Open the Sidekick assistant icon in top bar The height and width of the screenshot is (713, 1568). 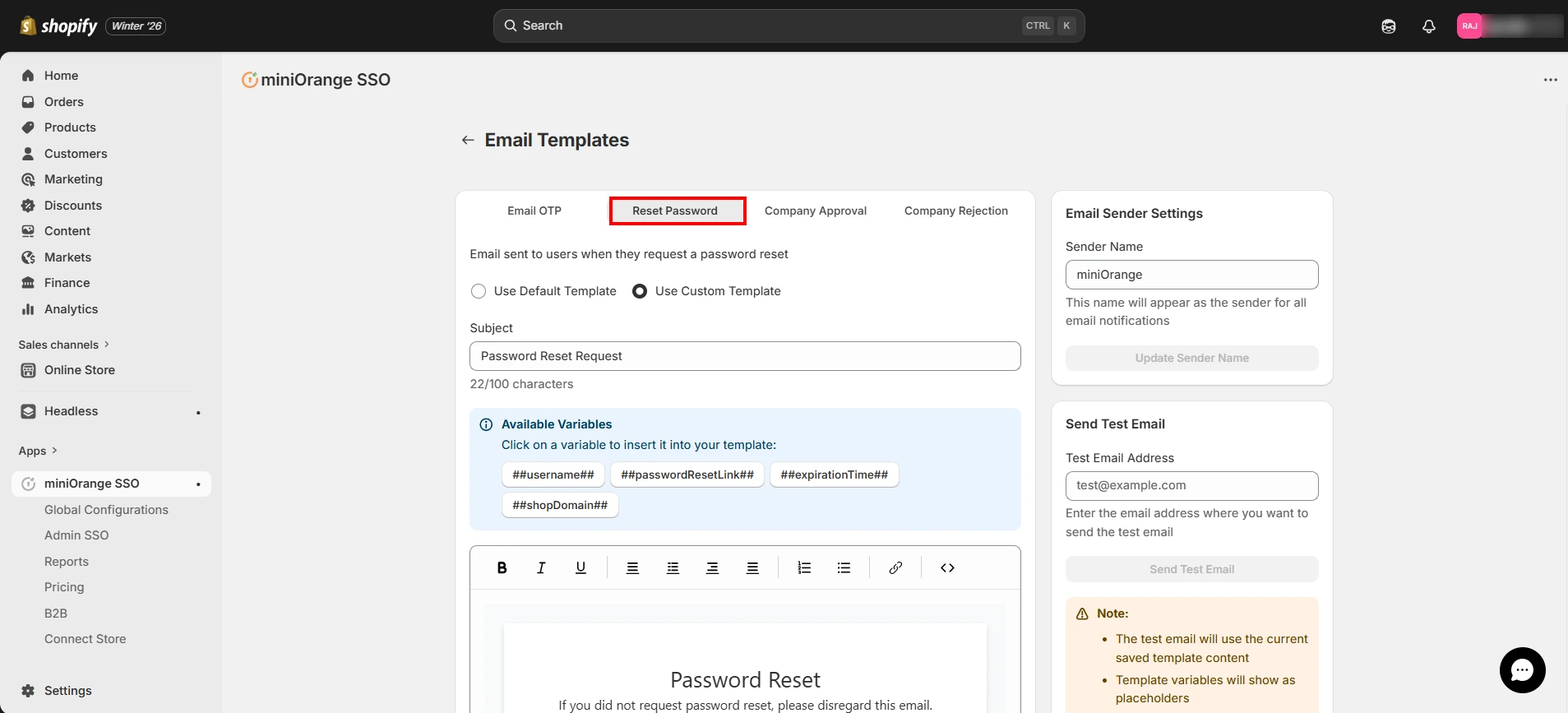(1389, 26)
